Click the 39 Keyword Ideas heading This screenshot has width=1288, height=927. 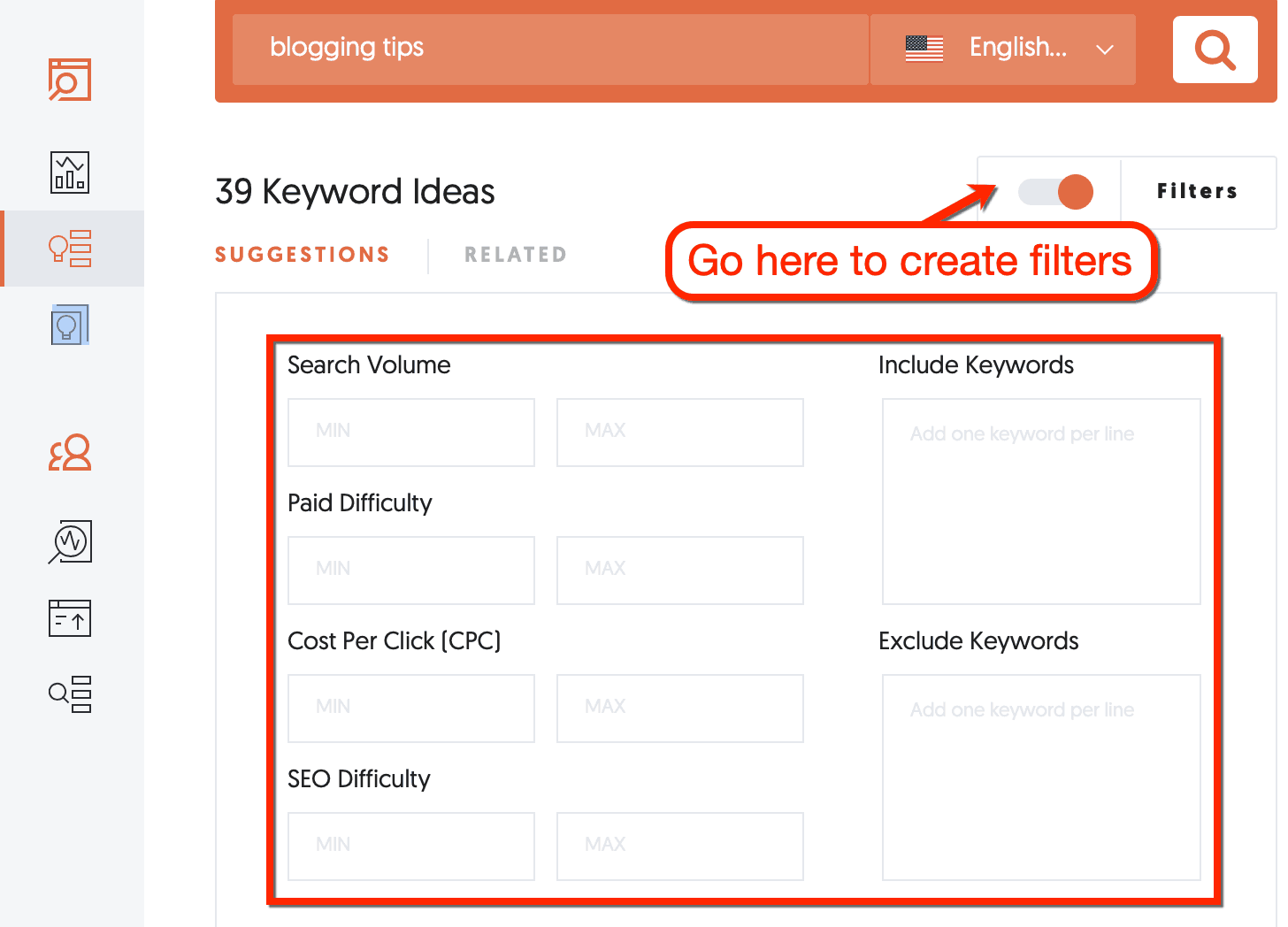pyautogui.click(x=354, y=192)
